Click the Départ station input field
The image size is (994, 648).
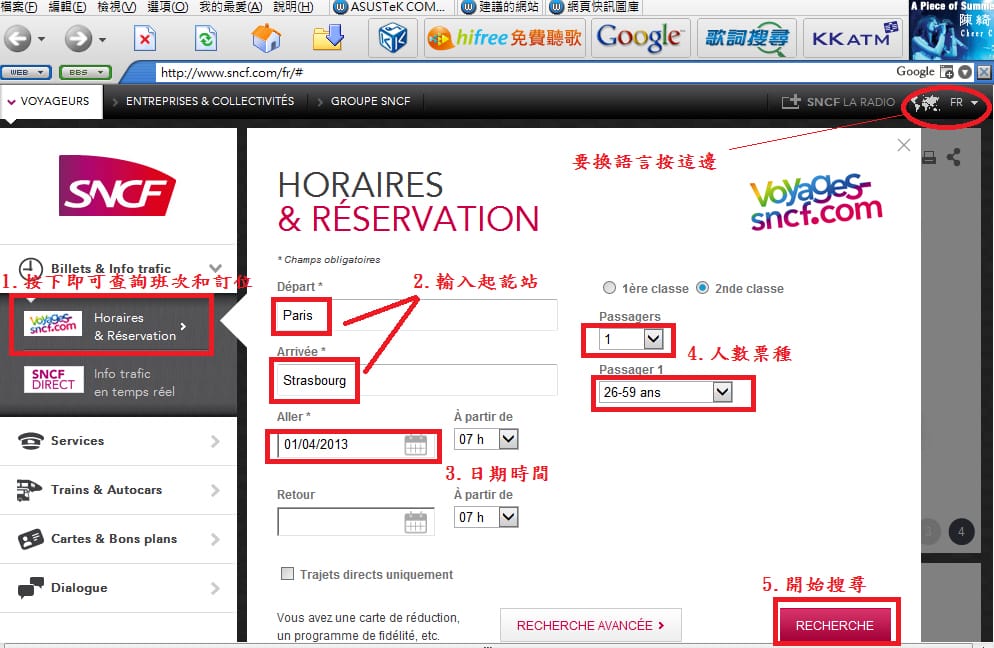417,315
